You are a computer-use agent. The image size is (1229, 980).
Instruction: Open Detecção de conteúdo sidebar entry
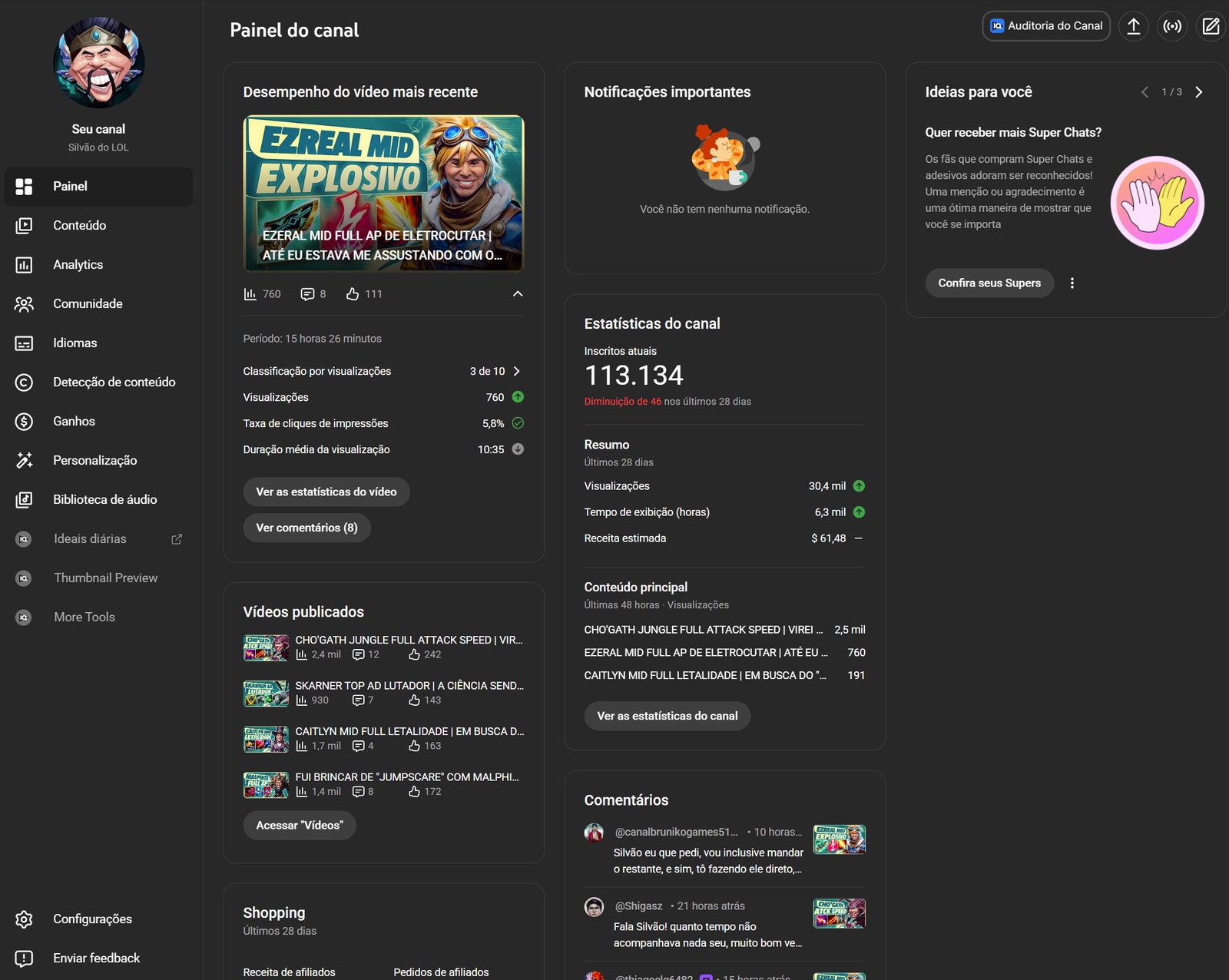click(x=98, y=382)
